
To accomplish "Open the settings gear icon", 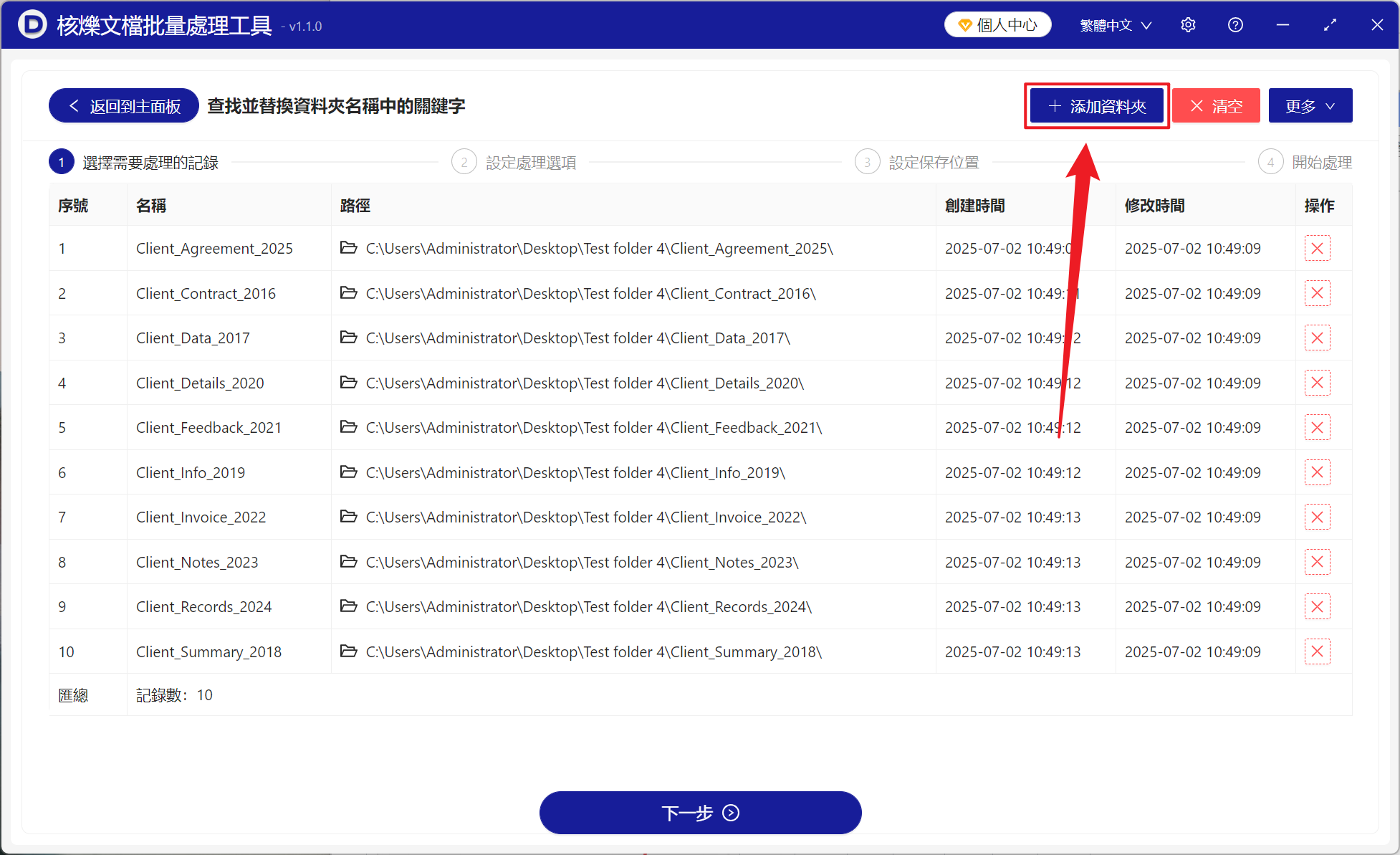I will [x=1188, y=24].
